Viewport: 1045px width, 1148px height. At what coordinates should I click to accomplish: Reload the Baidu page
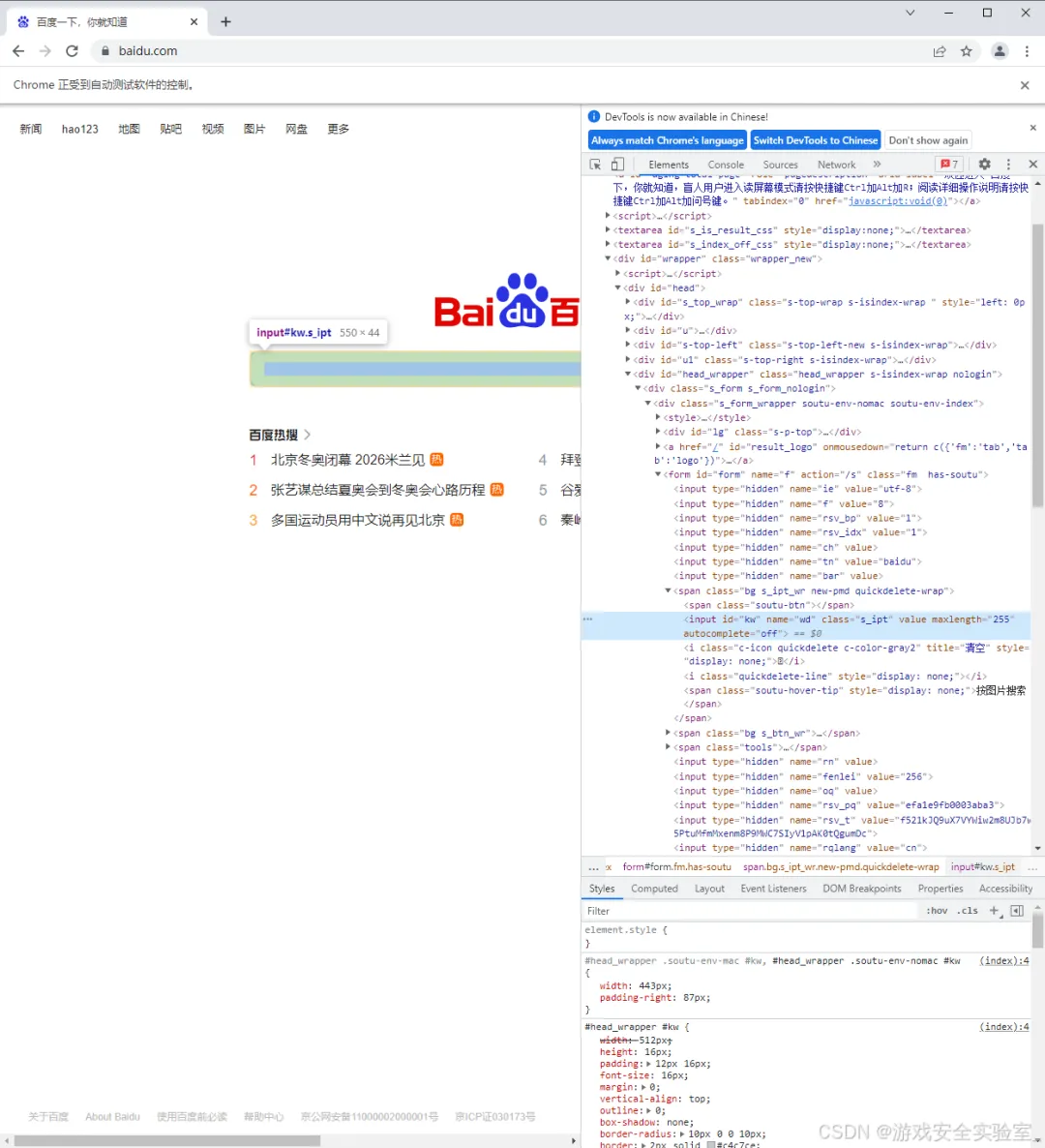tap(72, 50)
